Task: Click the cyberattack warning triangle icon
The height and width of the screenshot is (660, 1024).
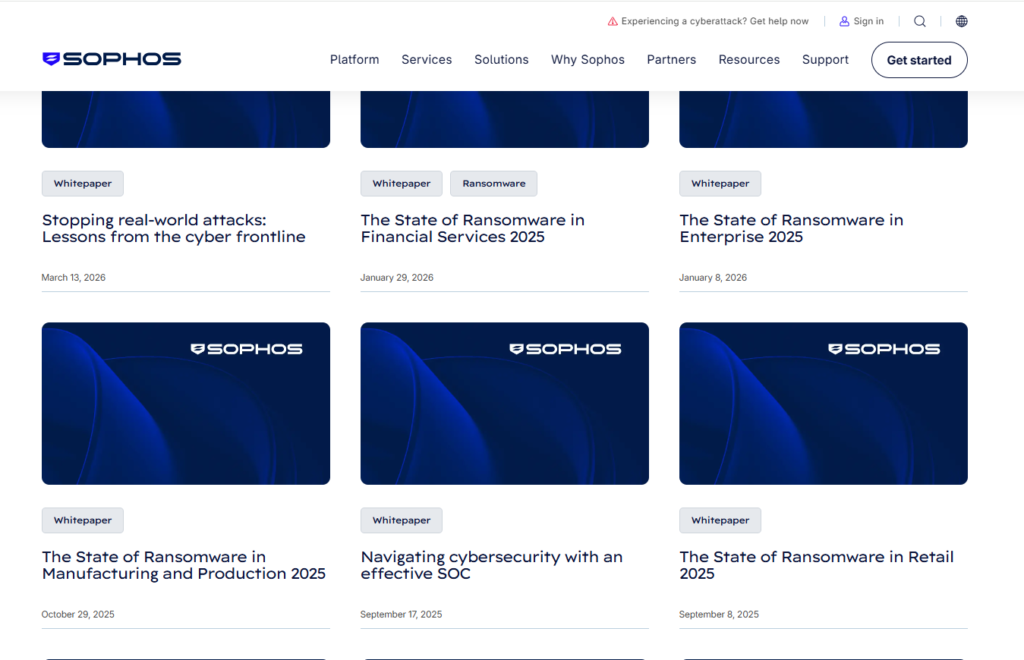Action: (x=612, y=21)
